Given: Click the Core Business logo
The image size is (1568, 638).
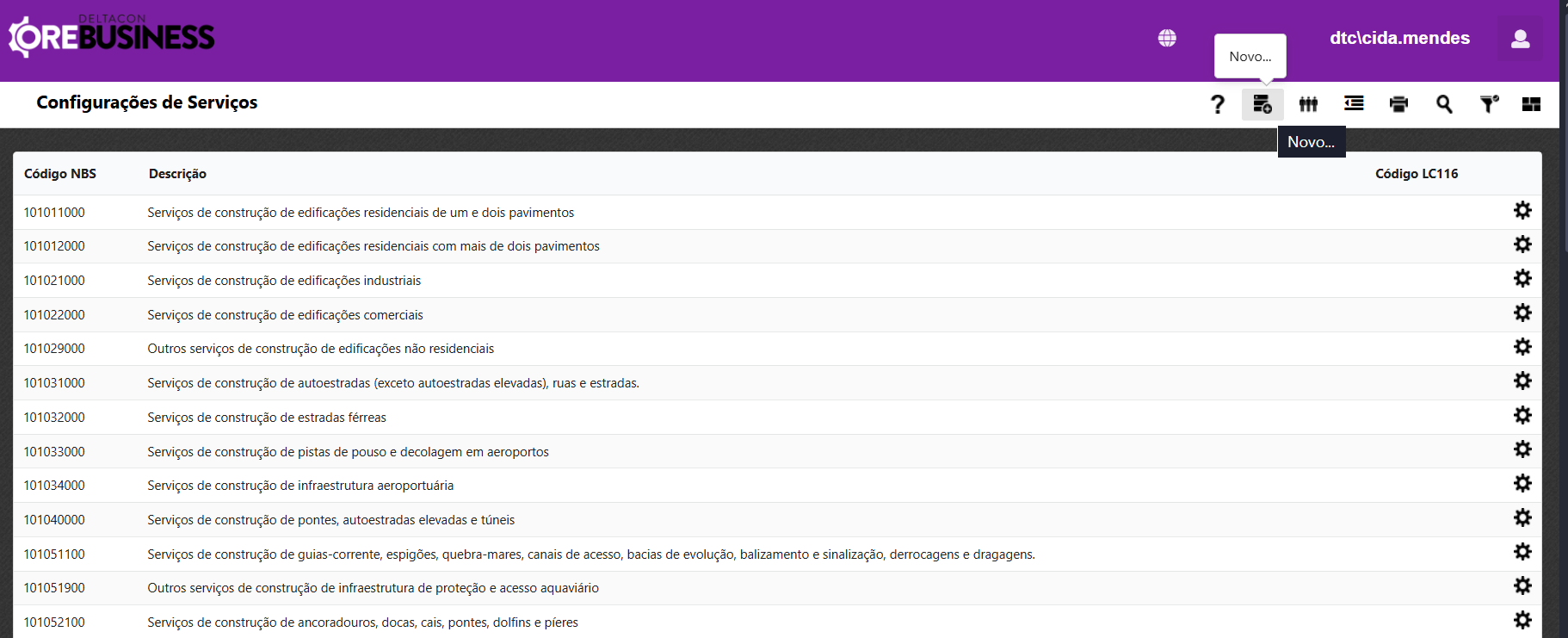Looking at the screenshot, I should (112, 36).
